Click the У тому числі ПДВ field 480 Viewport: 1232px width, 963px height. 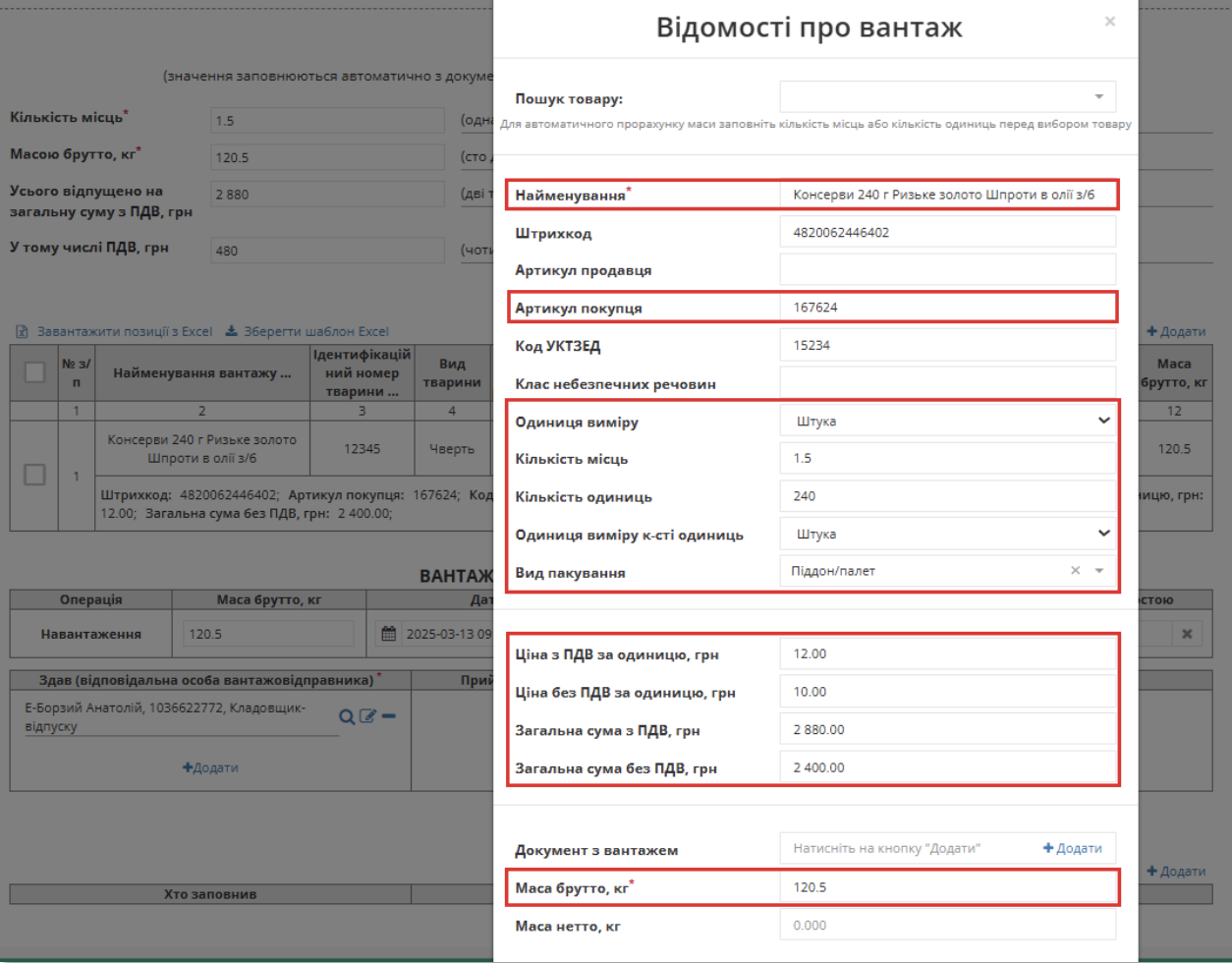pyautogui.click(x=329, y=251)
